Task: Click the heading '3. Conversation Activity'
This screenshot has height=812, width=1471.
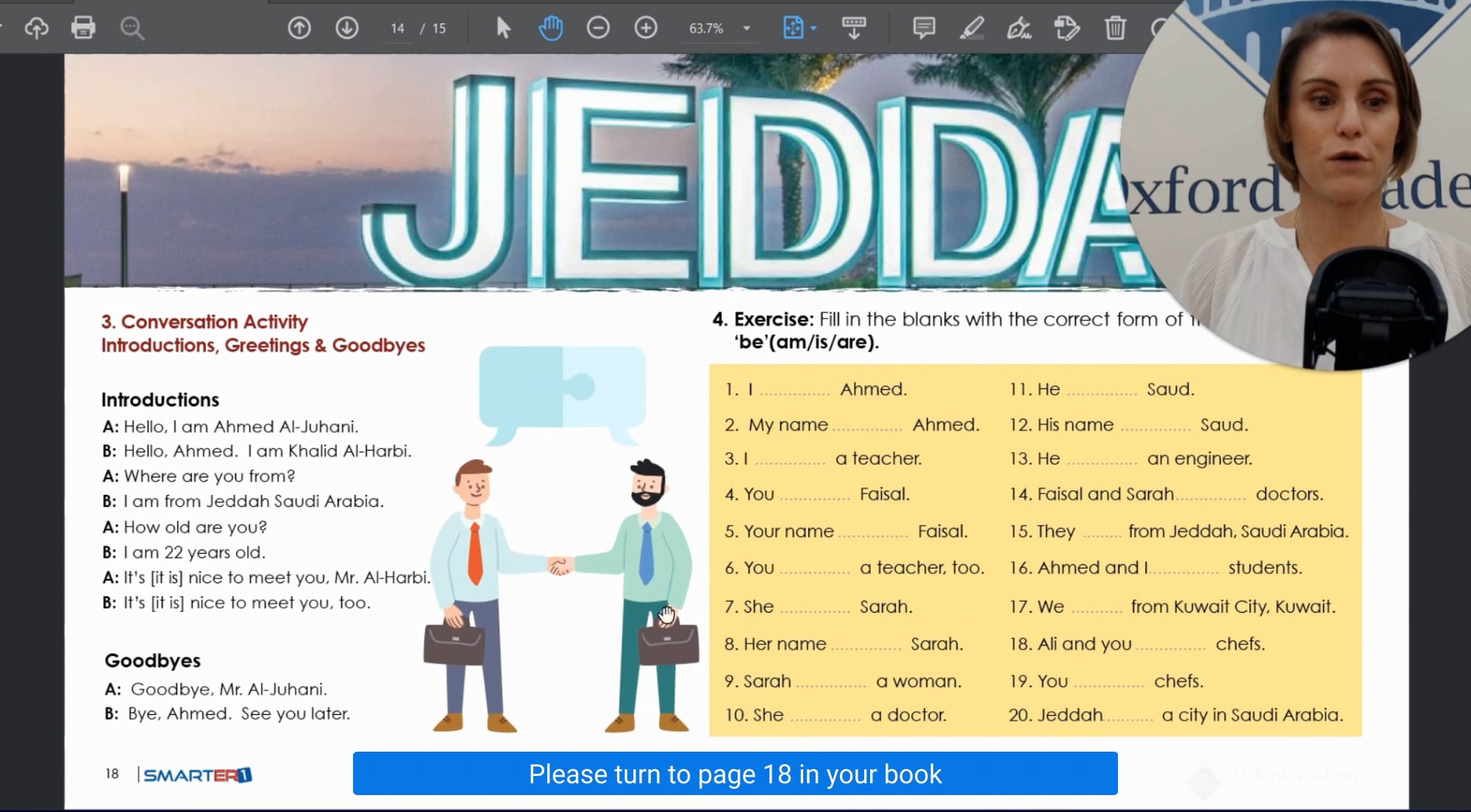Action: [204, 321]
